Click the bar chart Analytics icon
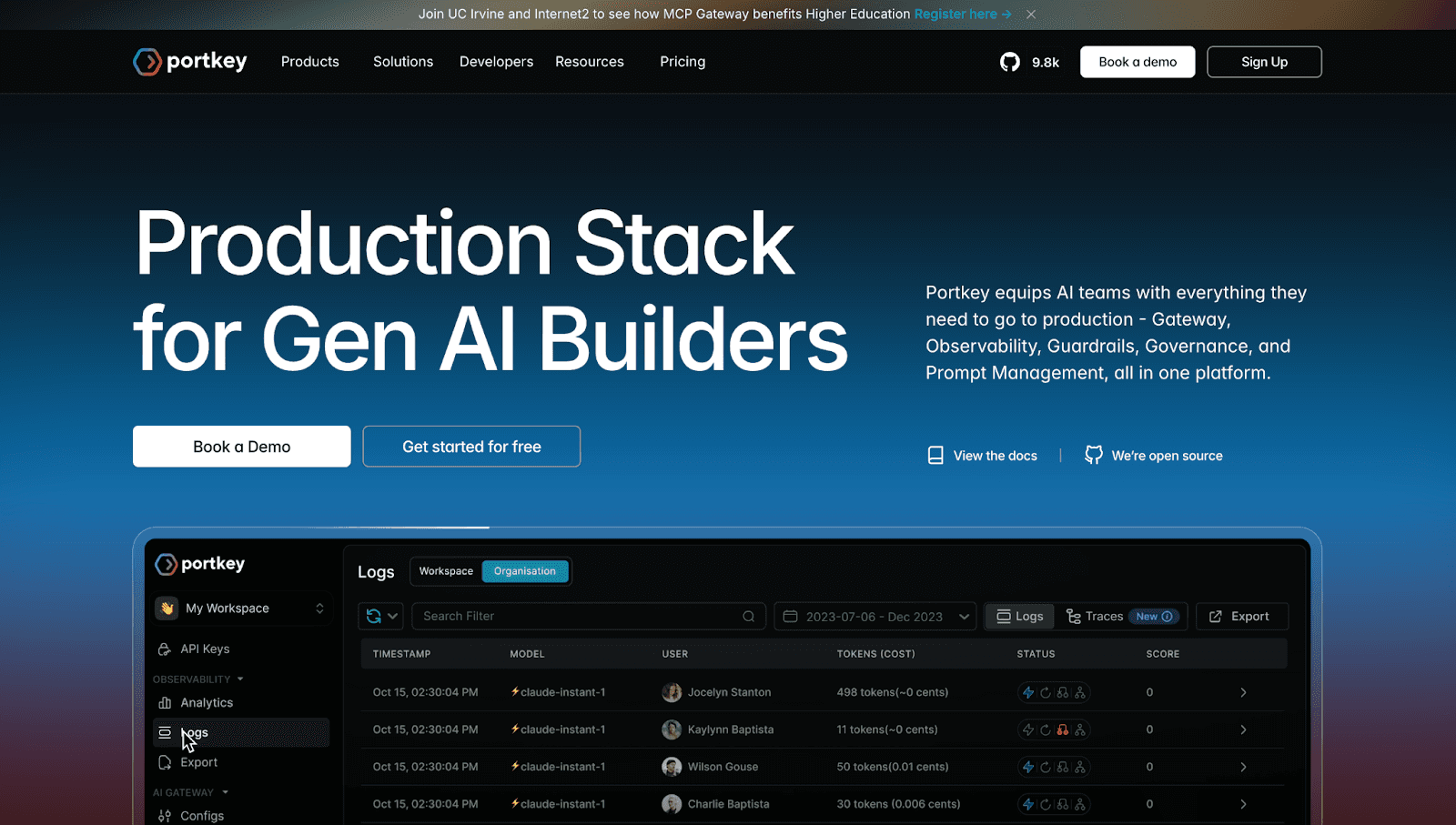The height and width of the screenshot is (825, 1456). pyautogui.click(x=165, y=702)
